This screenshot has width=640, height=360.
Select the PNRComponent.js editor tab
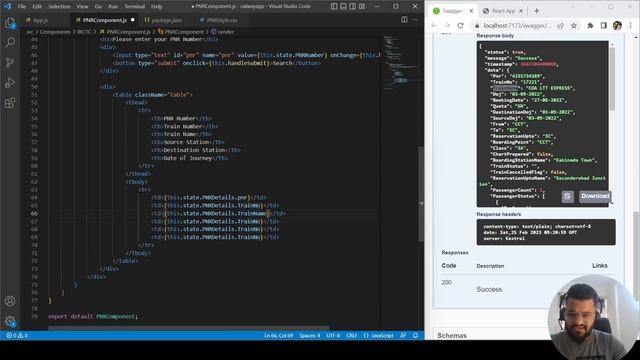104,20
